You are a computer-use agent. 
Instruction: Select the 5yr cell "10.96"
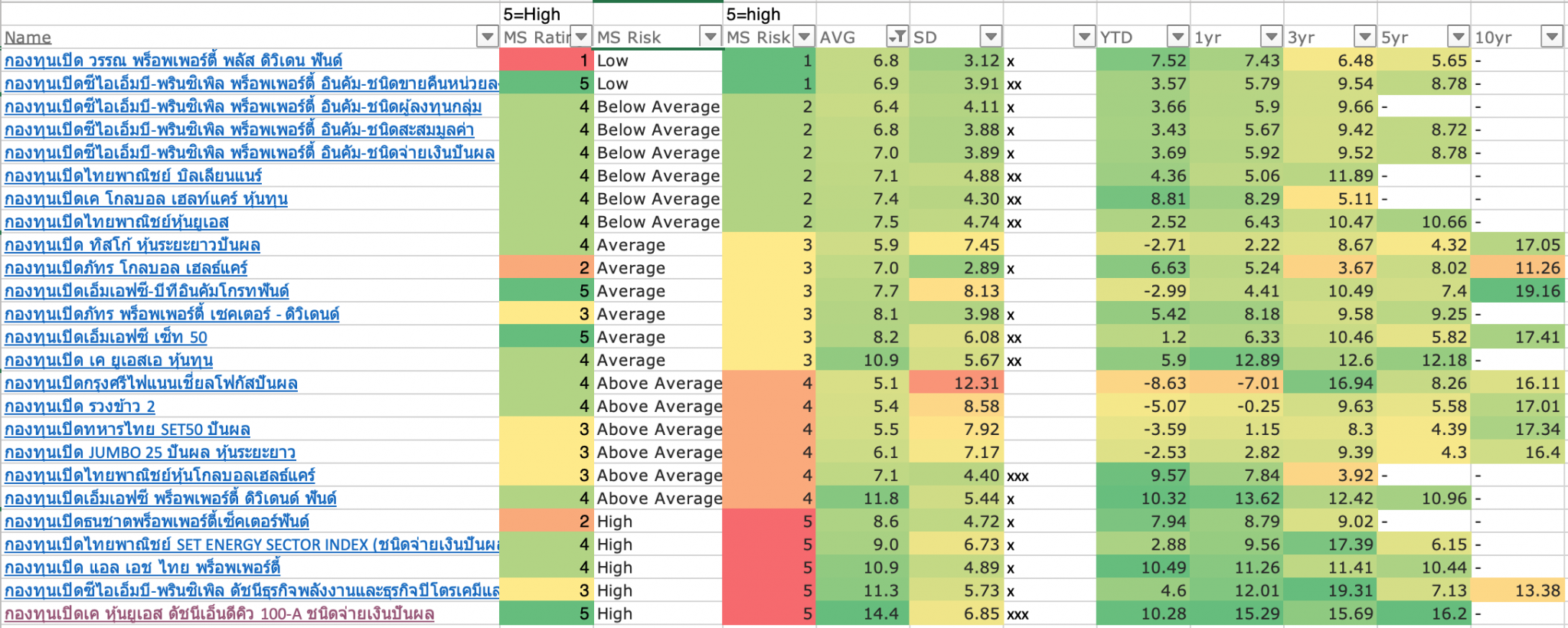tap(1423, 498)
